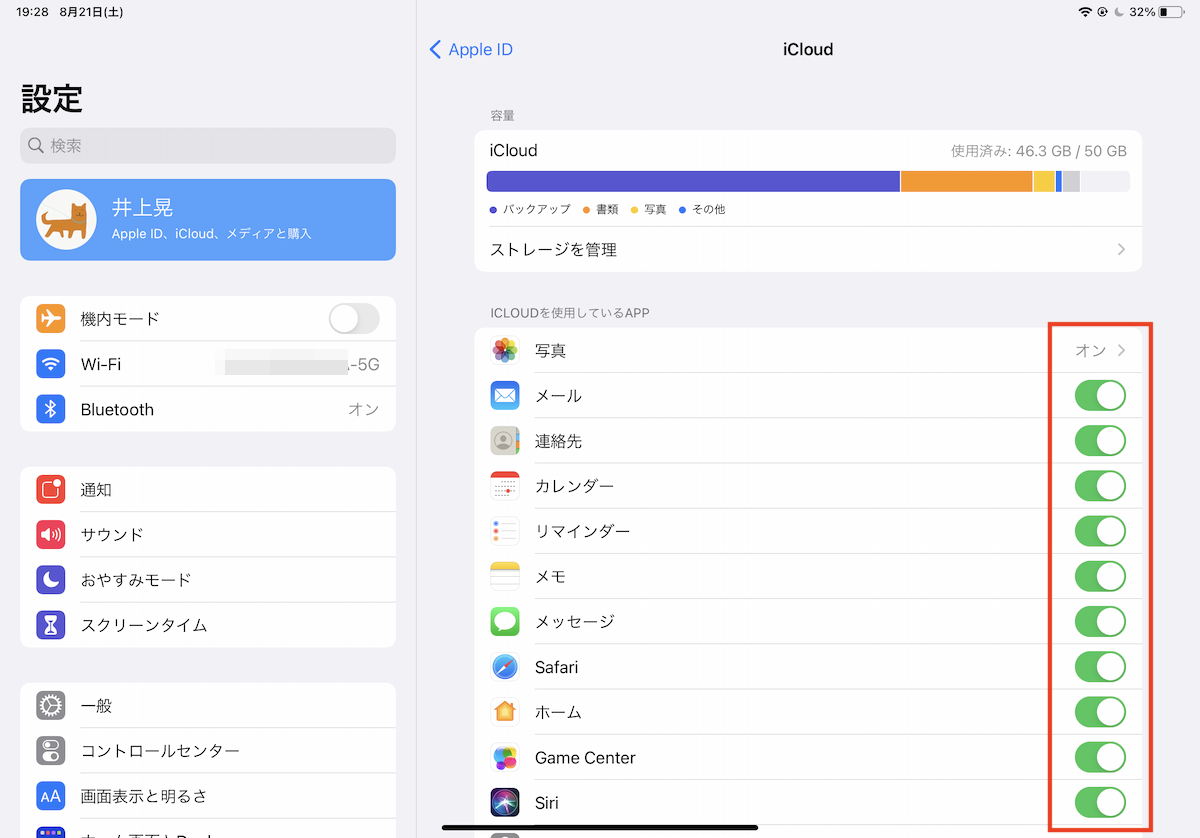Tap the Bluetooth icon in sidebar
This screenshot has height=838, width=1200.
click(x=51, y=409)
